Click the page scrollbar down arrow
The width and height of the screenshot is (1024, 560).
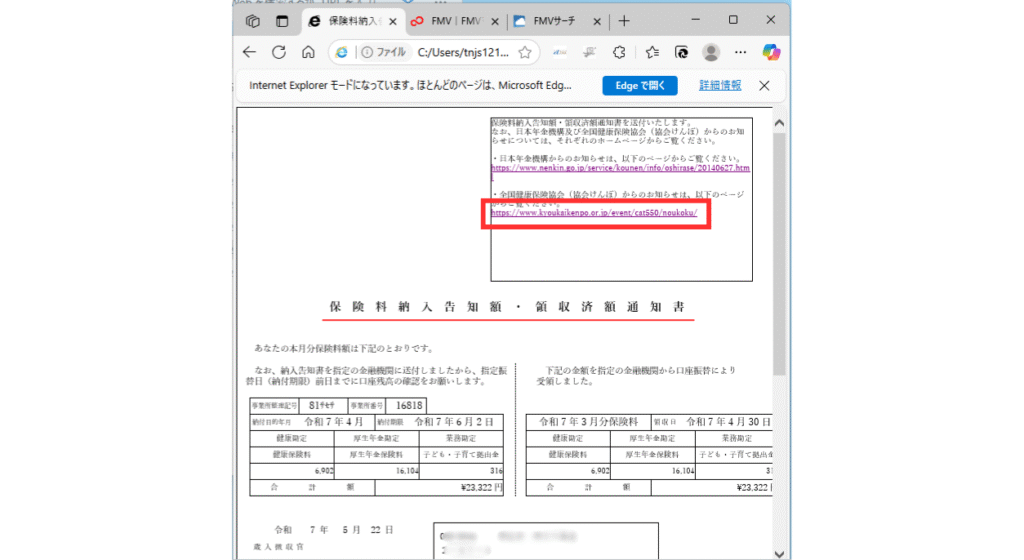[x=779, y=553]
